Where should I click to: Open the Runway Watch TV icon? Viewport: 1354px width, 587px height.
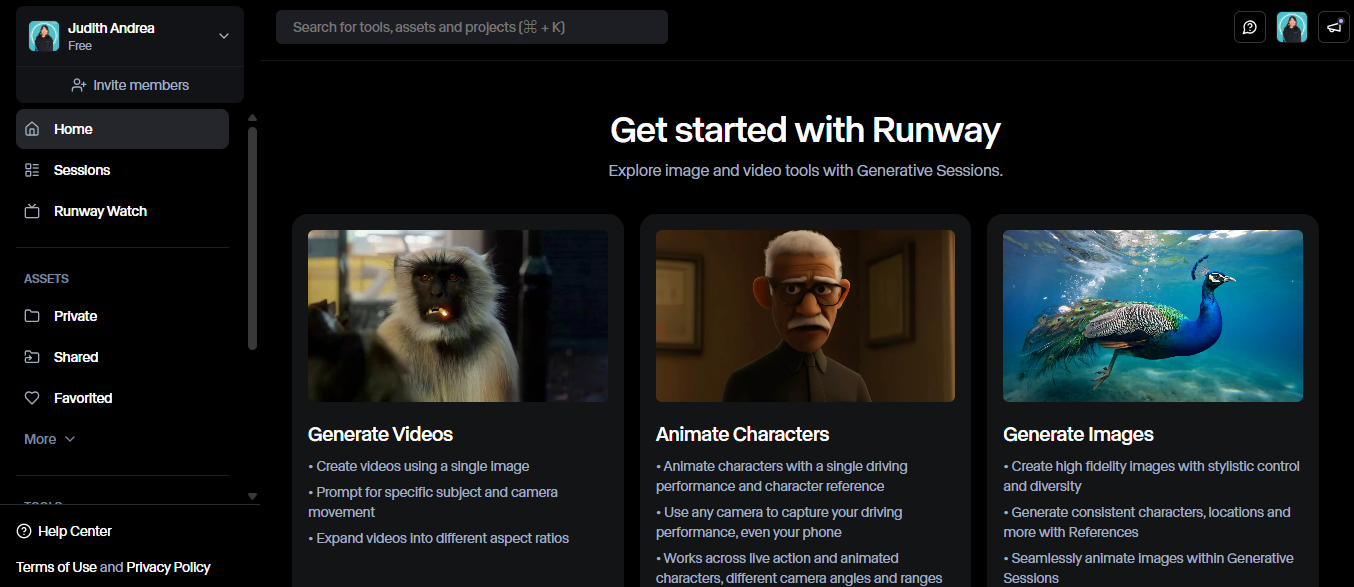[x=31, y=210]
